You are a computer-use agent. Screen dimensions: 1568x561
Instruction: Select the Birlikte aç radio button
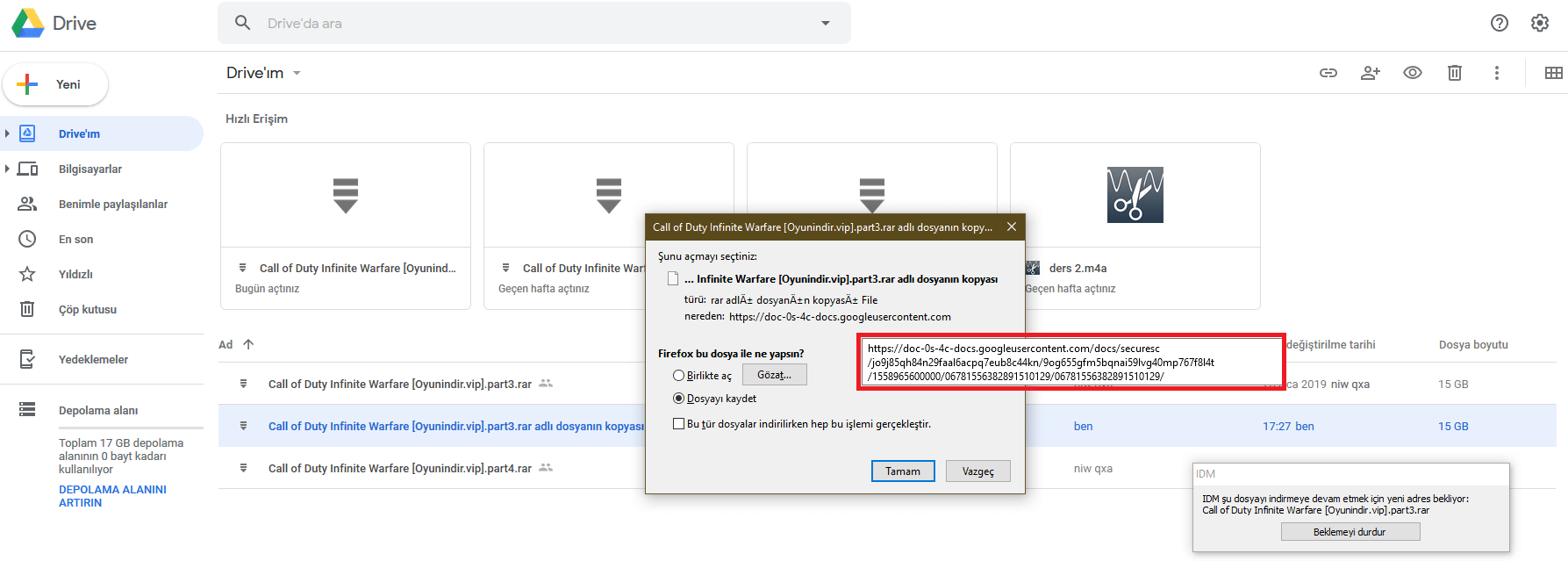point(678,376)
